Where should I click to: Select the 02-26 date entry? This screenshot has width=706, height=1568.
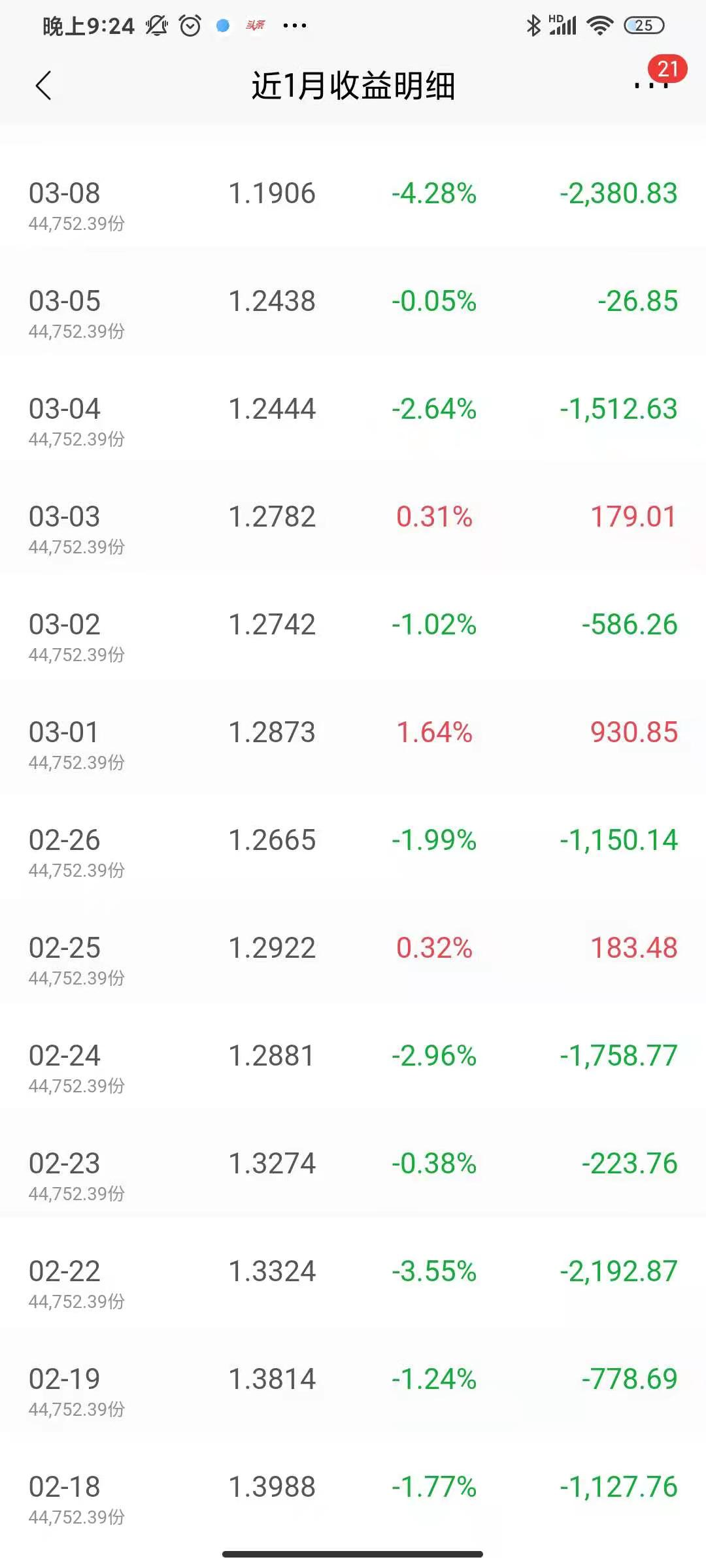(x=65, y=840)
